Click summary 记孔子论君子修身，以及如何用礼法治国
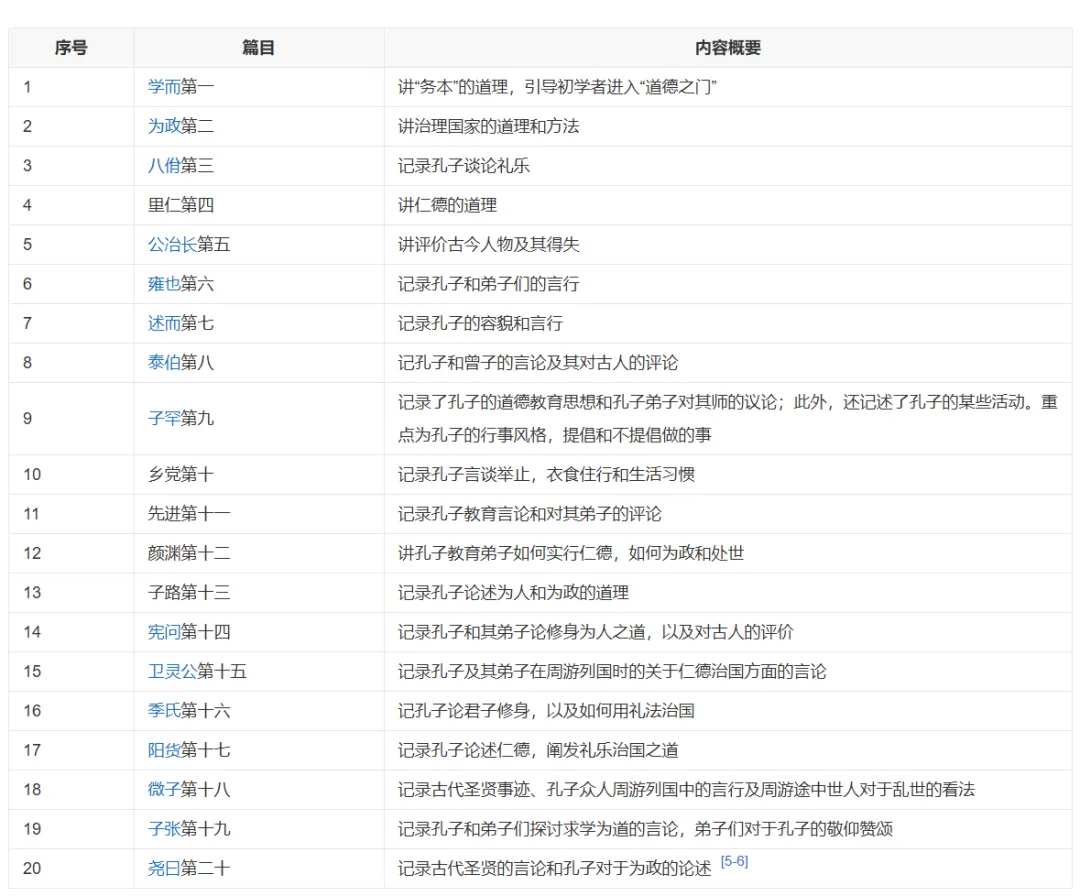The image size is (1080, 896). tap(546, 710)
